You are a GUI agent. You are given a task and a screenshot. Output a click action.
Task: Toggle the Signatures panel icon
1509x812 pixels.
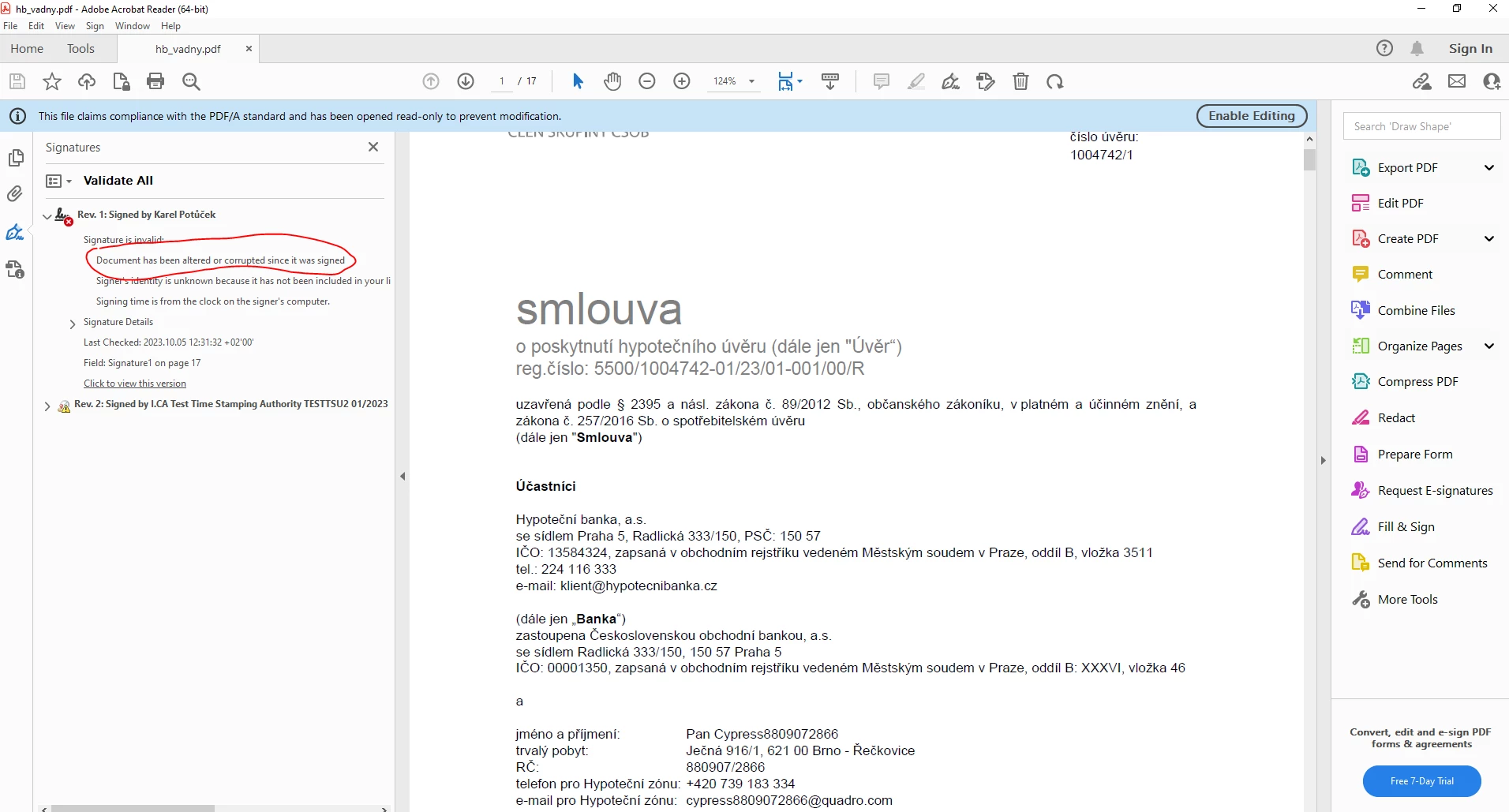[15, 232]
